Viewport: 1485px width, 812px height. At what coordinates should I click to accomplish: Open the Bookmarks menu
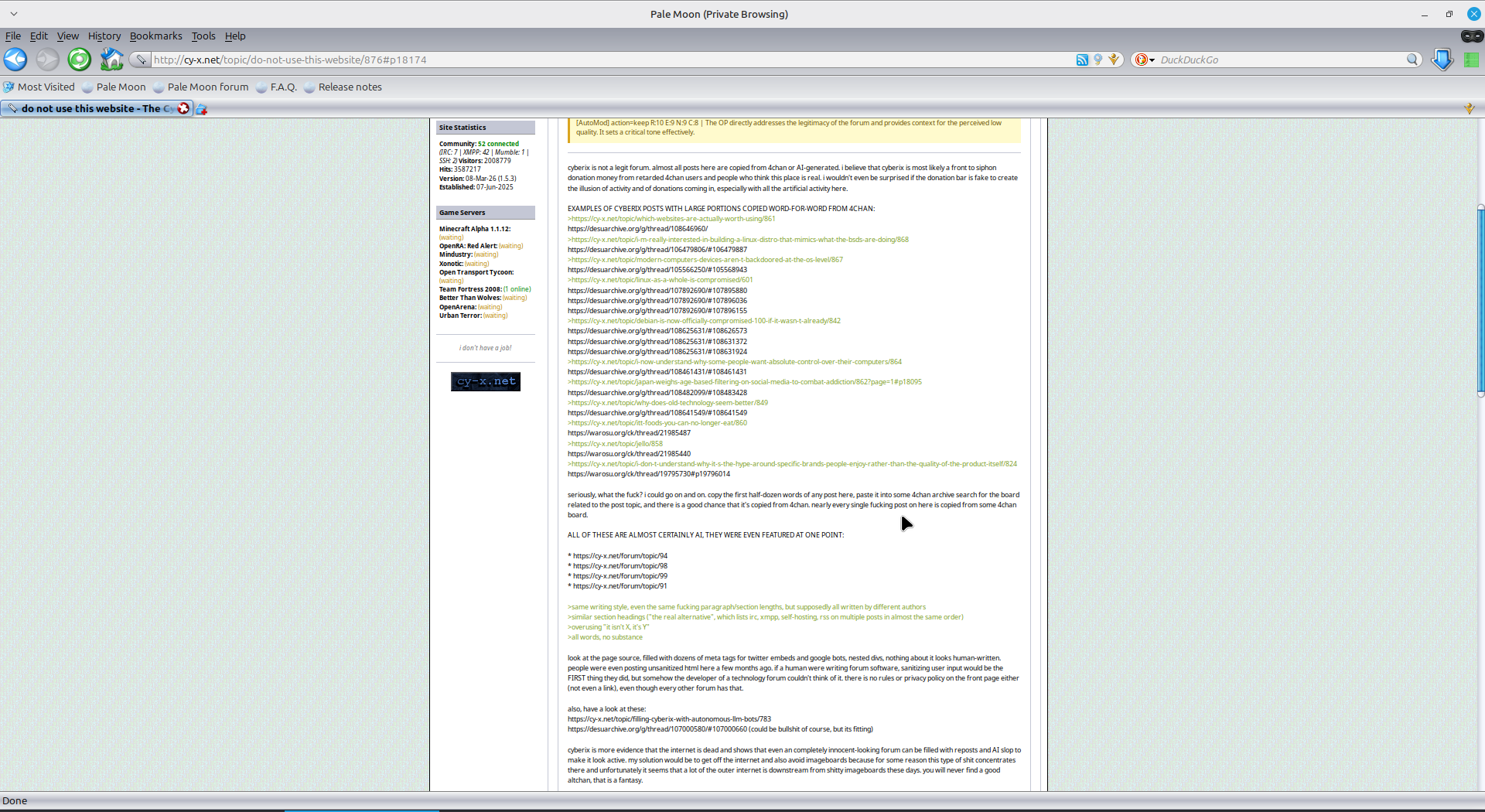[x=156, y=36]
